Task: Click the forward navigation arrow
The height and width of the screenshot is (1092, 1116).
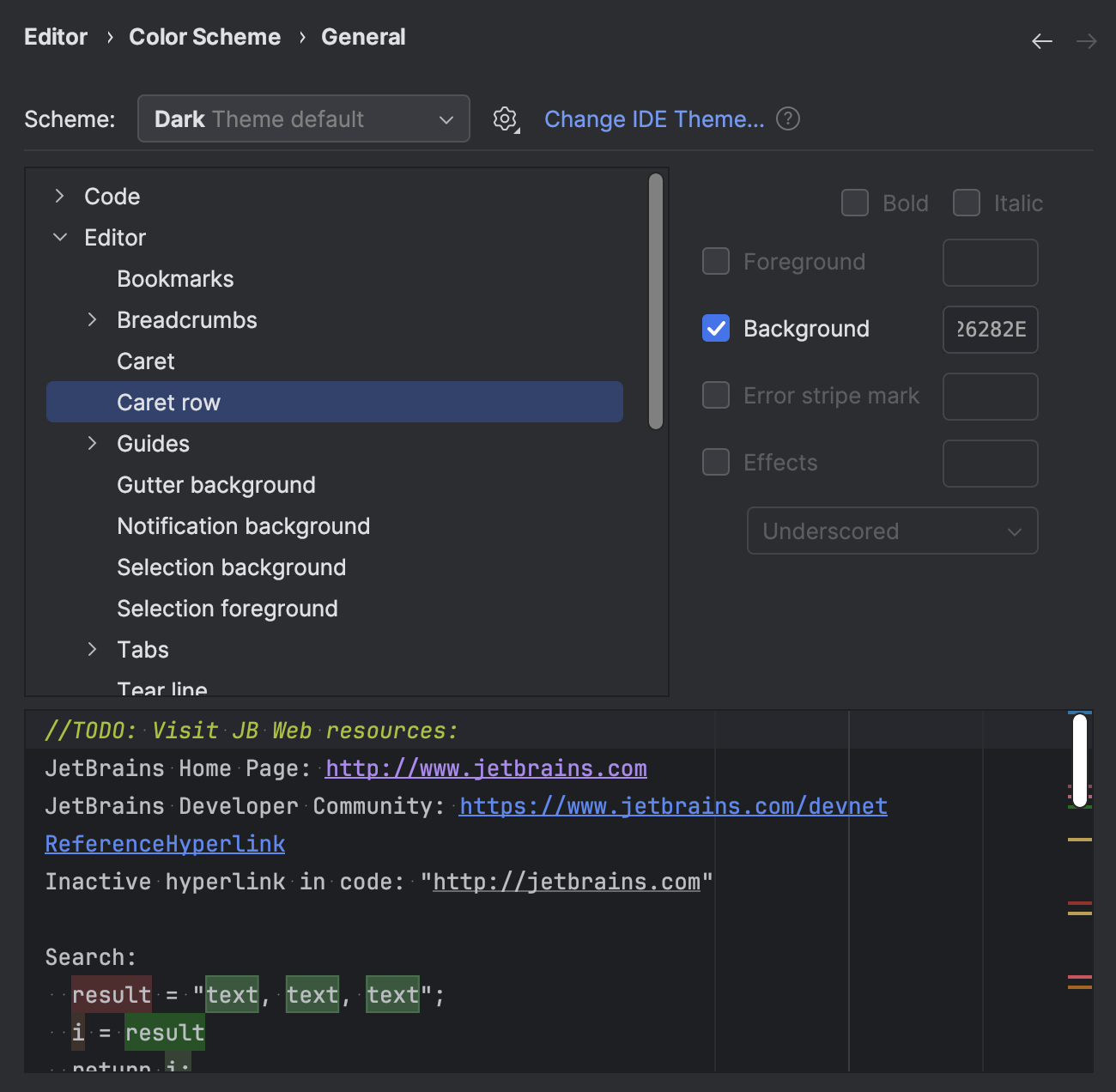Action: (1086, 40)
